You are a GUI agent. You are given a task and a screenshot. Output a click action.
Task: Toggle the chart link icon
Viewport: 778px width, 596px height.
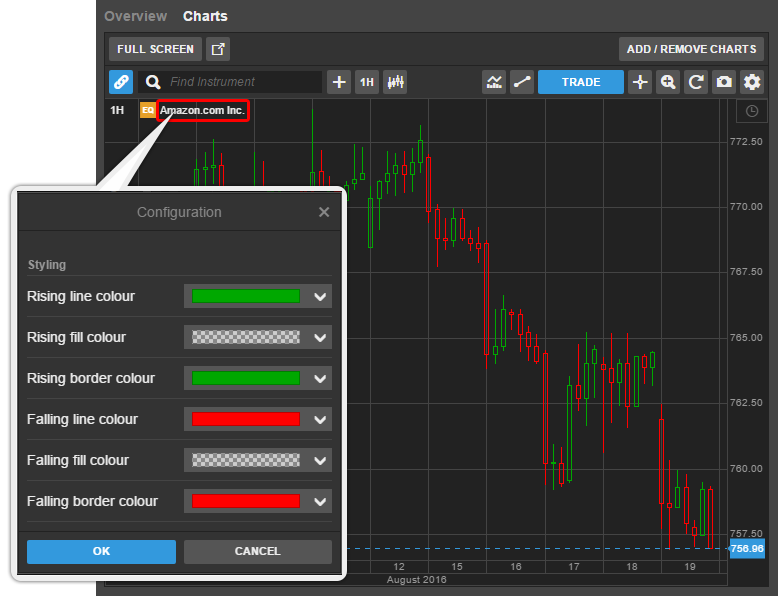click(x=121, y=82)
